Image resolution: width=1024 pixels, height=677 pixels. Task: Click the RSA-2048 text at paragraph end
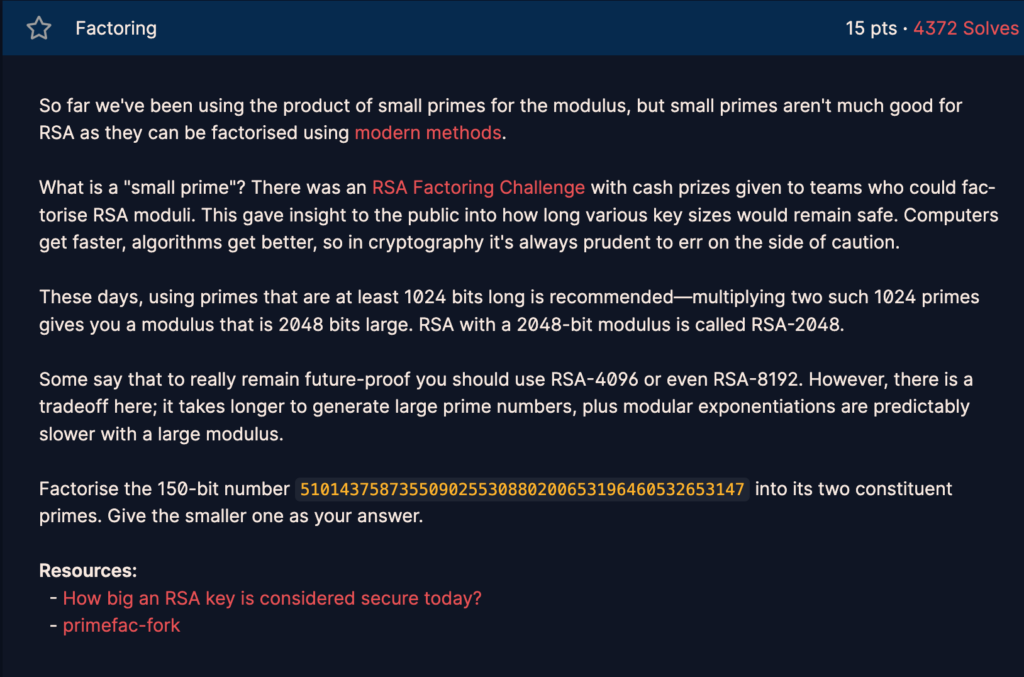(x=795, y=324)
